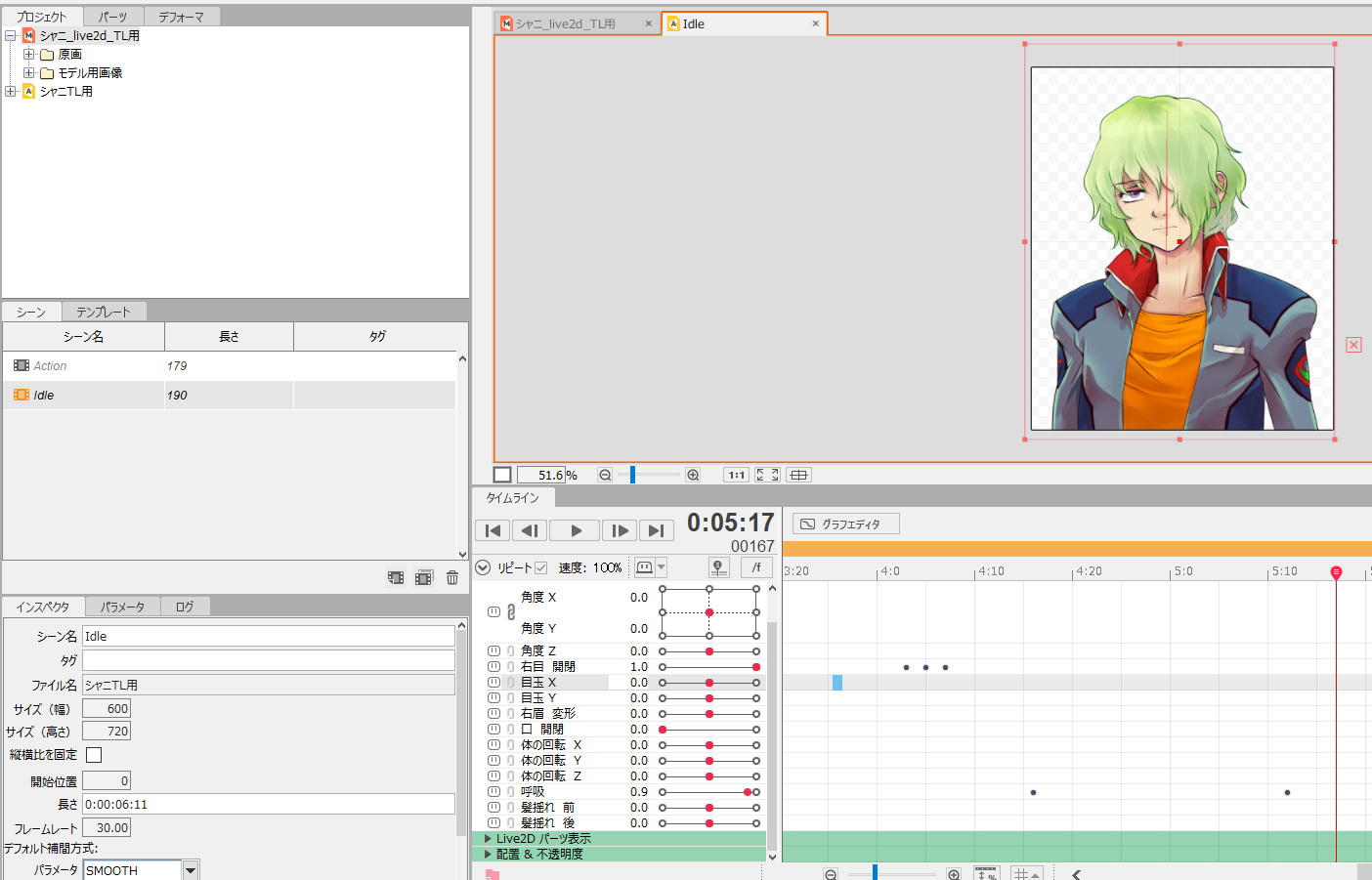Select the Idle scene row
1372x880 pixels.
pyautogui.click(x=230, y=395)
